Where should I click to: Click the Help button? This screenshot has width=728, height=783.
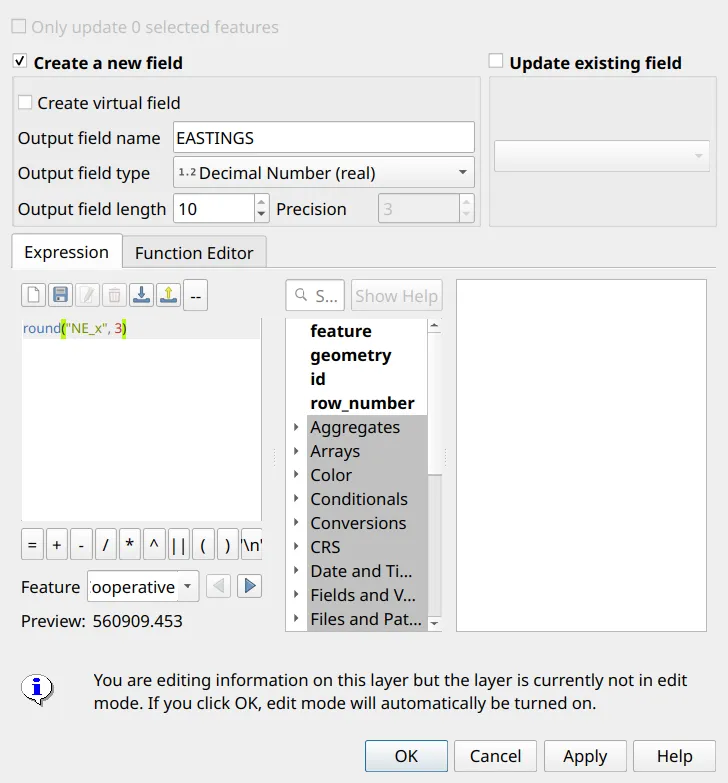tap(675, 756)
